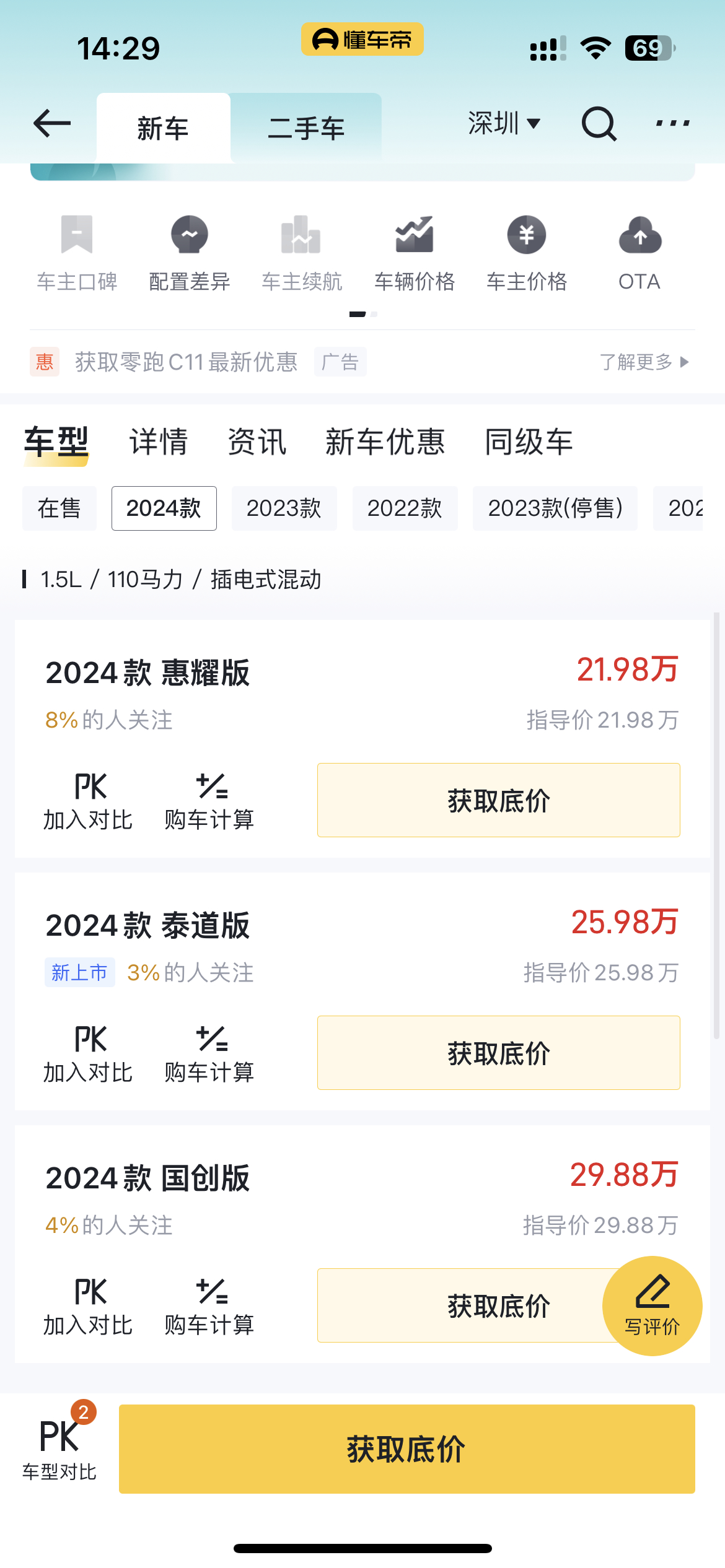The width and height of the screenshot is (725, 1568).
Task: Expand 了解更多 arrow in ad banner
Action: tap(644, 362)
